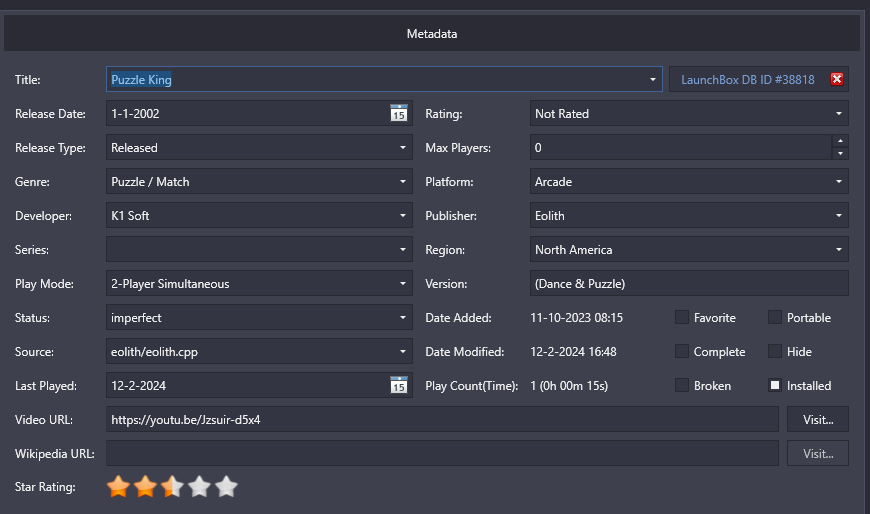Set rating with the second star
This screenshot has width=870, height=514.
coord(145,487)
